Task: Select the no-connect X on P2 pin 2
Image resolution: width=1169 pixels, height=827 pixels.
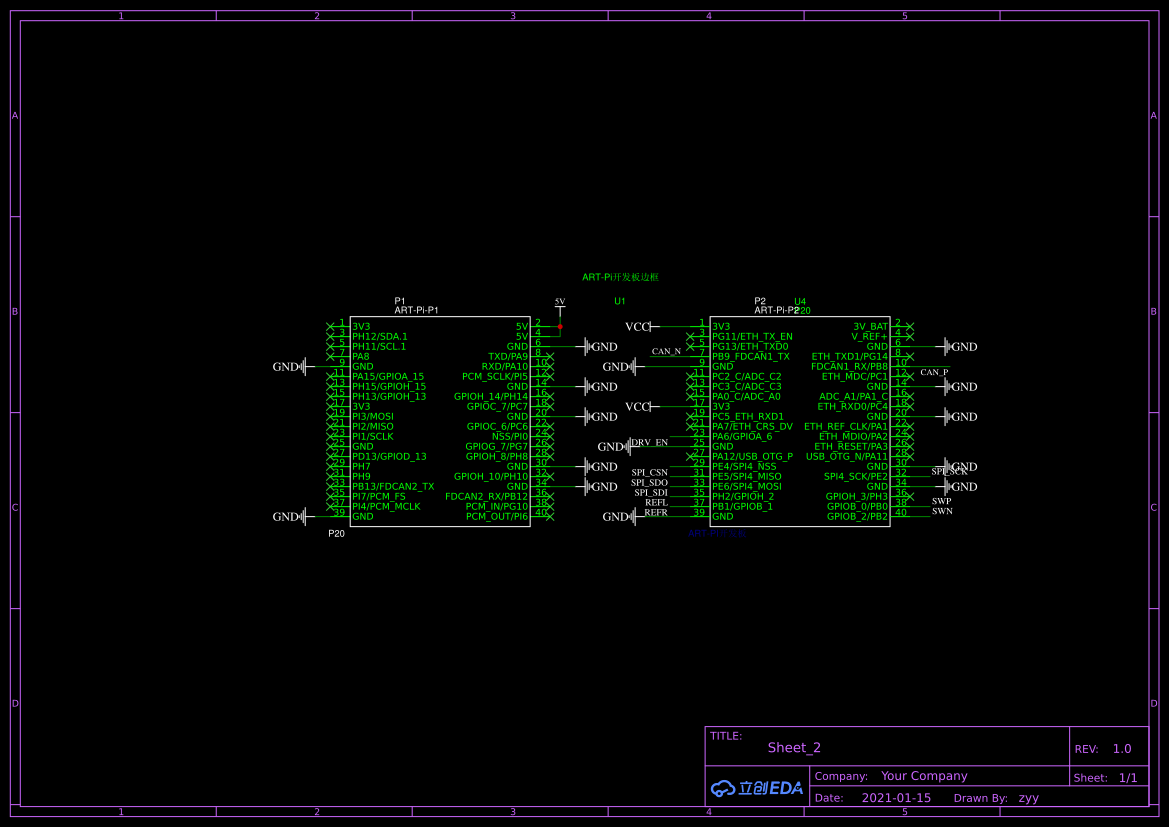Action: [910, 326]
